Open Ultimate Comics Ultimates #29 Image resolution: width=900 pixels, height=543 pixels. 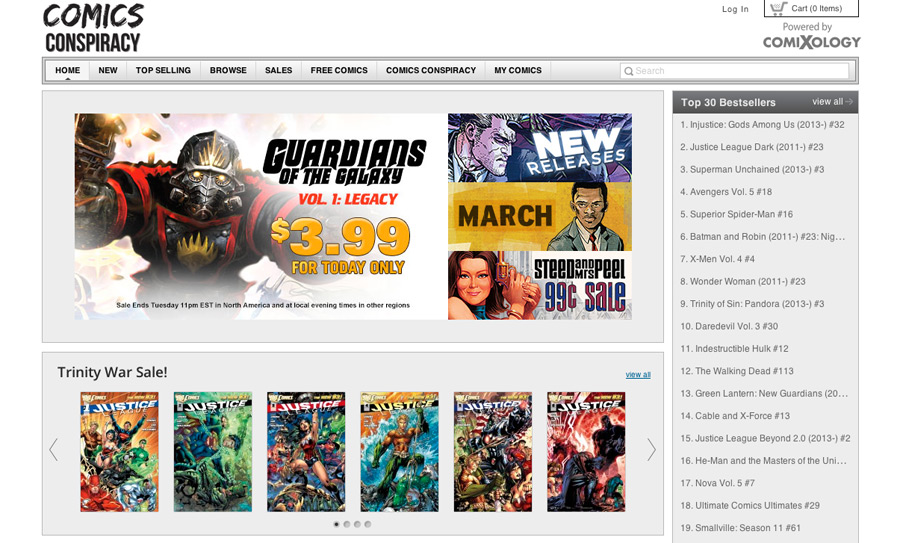click(x=750, y=505)
